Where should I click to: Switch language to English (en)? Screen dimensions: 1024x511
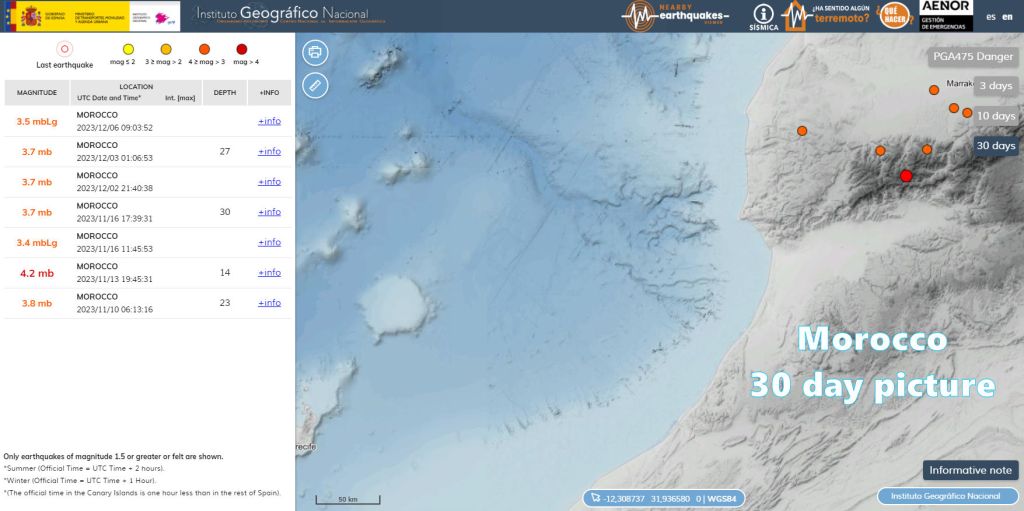[1007, 16]
